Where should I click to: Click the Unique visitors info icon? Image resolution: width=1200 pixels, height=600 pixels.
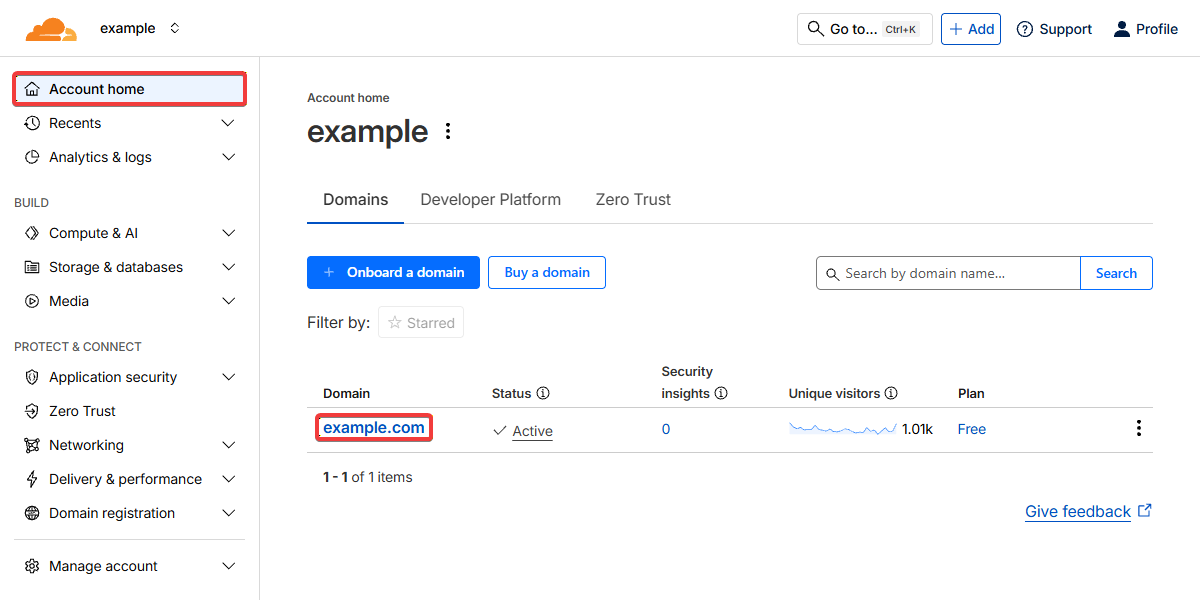[x=891, y=394]
